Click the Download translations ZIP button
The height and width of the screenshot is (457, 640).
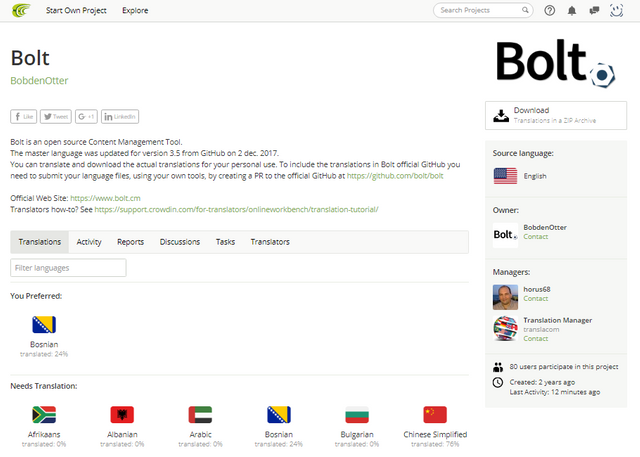556,115
